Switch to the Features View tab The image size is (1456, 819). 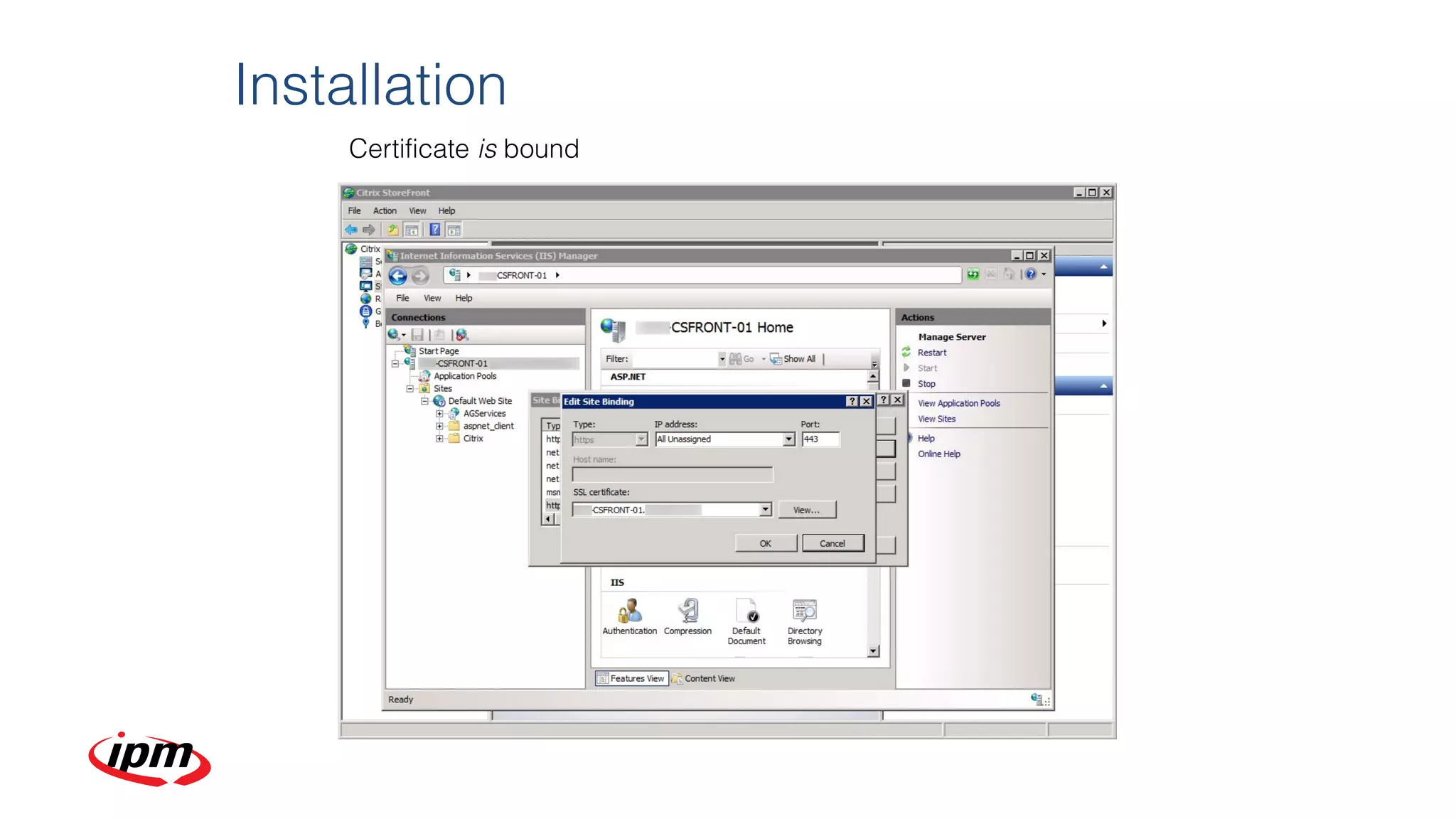tap(632, 678)
